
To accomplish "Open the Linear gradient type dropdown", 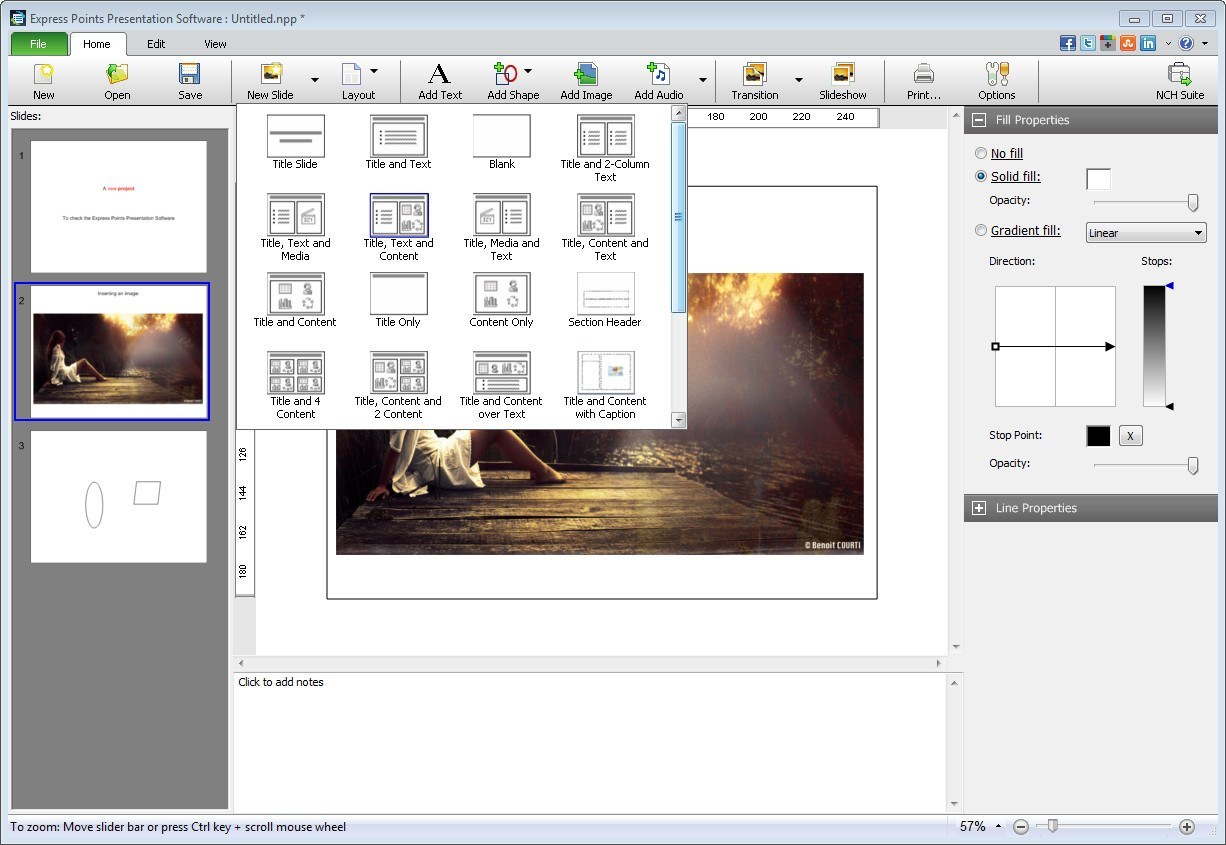I will pos(1145,233).
